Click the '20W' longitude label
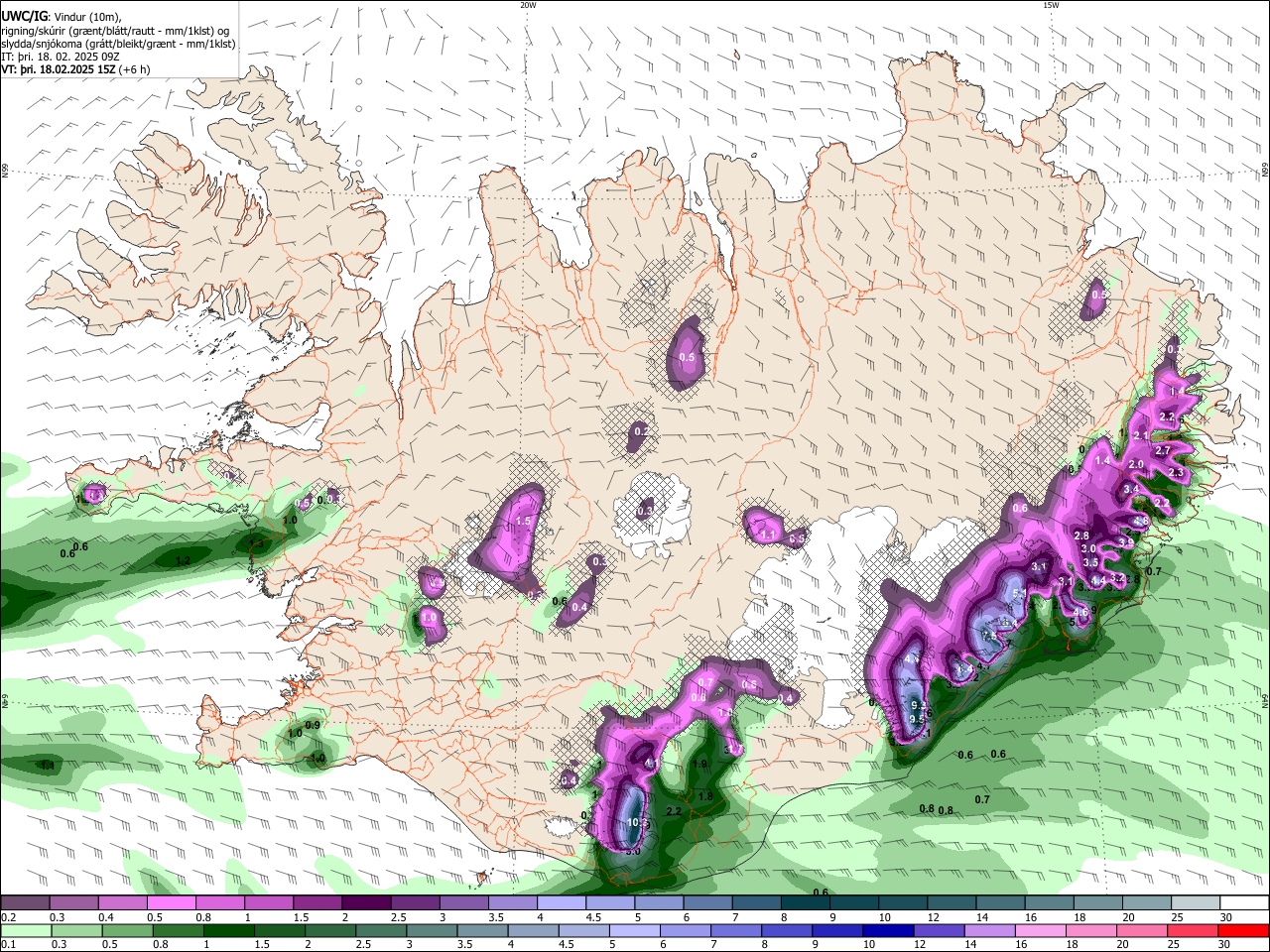 [x=528, y=5]
